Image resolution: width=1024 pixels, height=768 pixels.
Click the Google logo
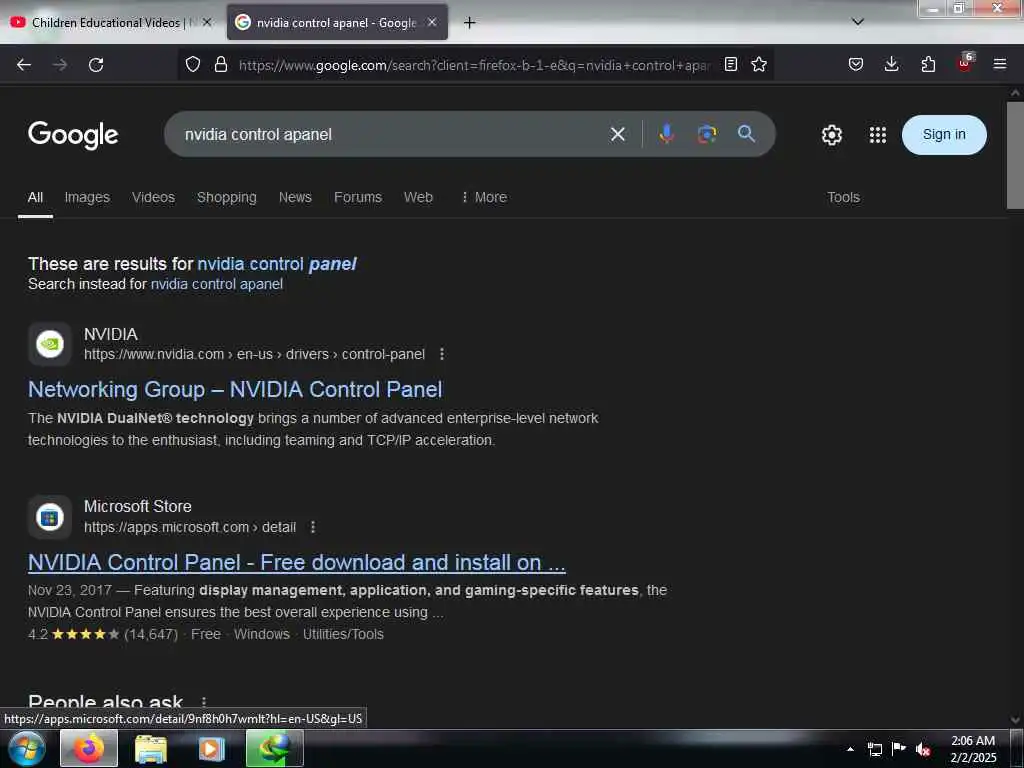coord(73,135)
